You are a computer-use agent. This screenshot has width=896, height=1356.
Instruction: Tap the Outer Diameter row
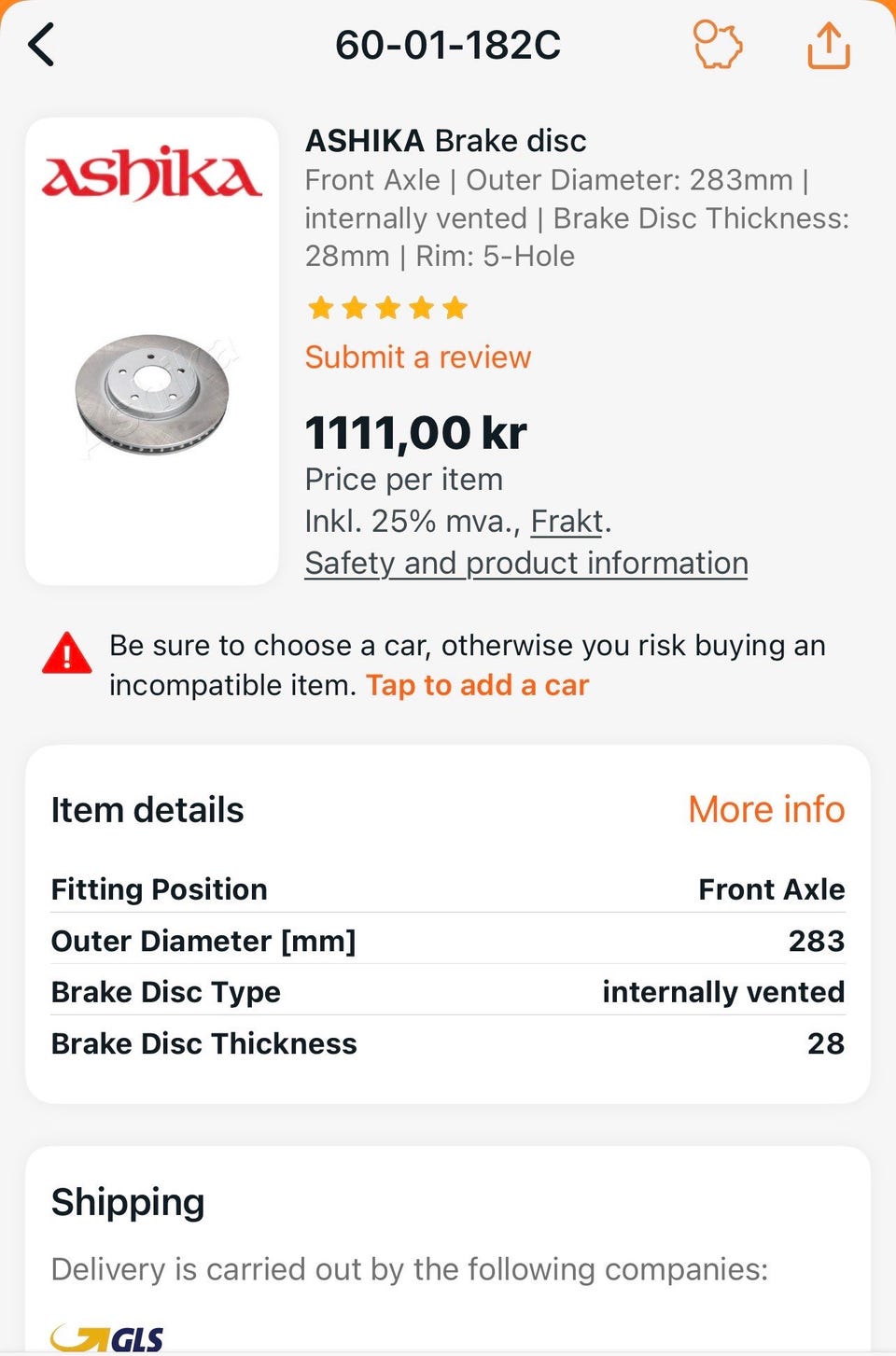coord(448,941)
